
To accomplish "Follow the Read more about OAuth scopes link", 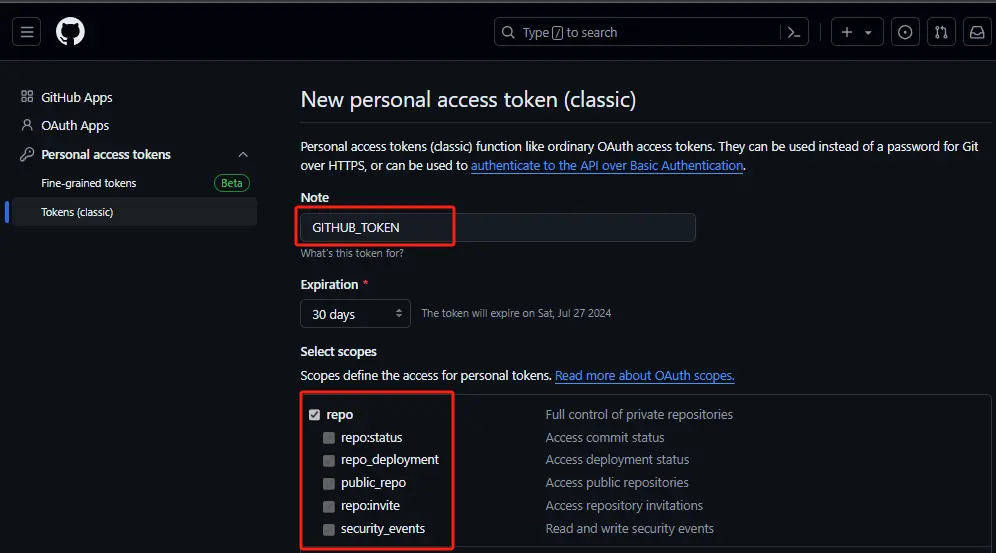I will (x=644, y=376).
